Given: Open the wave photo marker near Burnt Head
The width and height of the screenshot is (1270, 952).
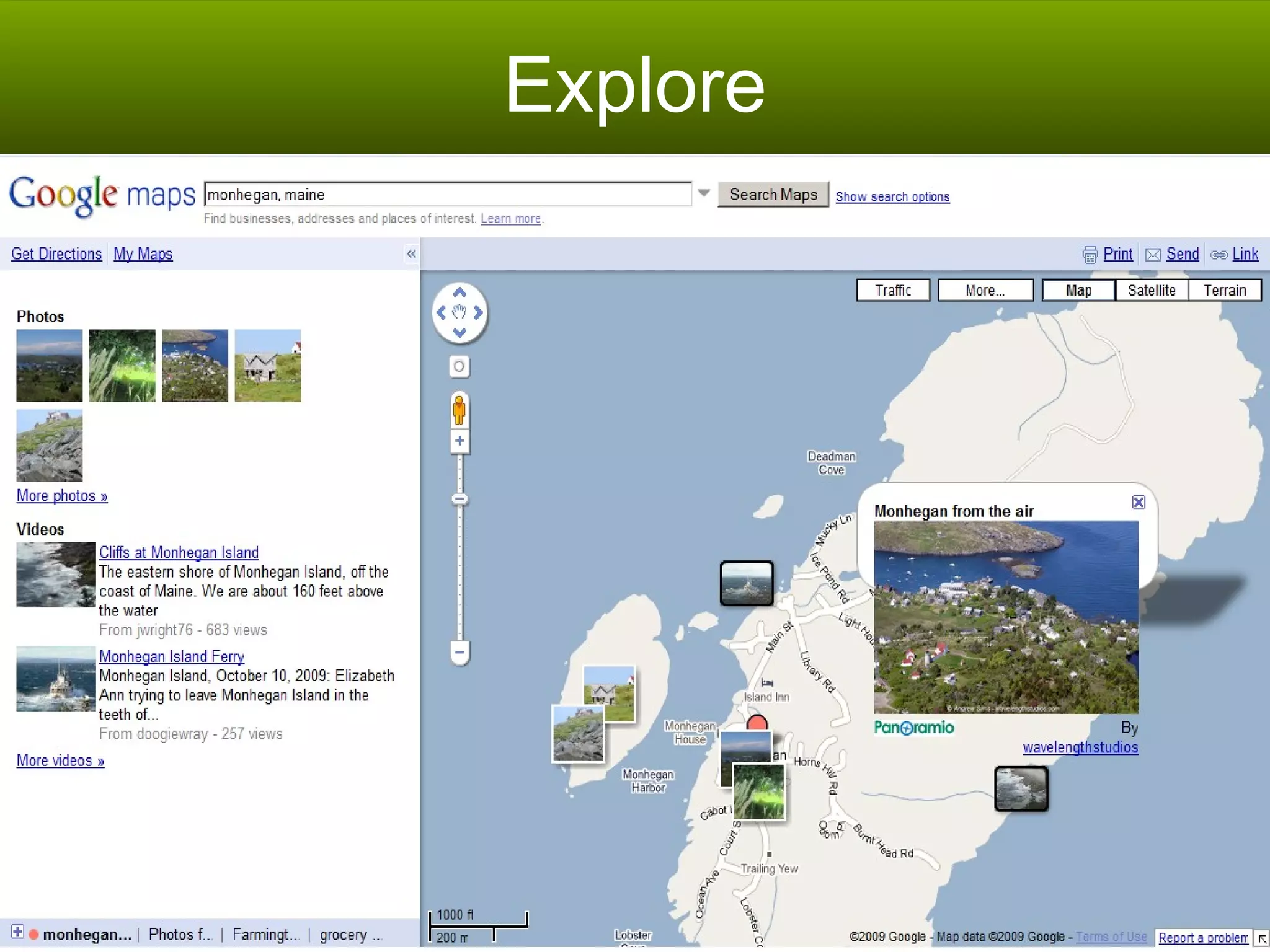Looking at the screenshot, I should pos(1021,788).
